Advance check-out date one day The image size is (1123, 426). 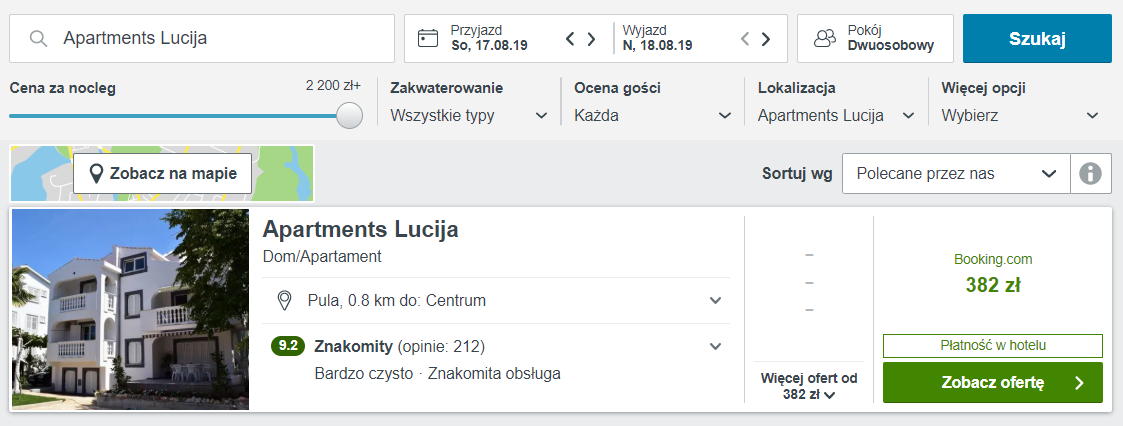click(766, 39)
